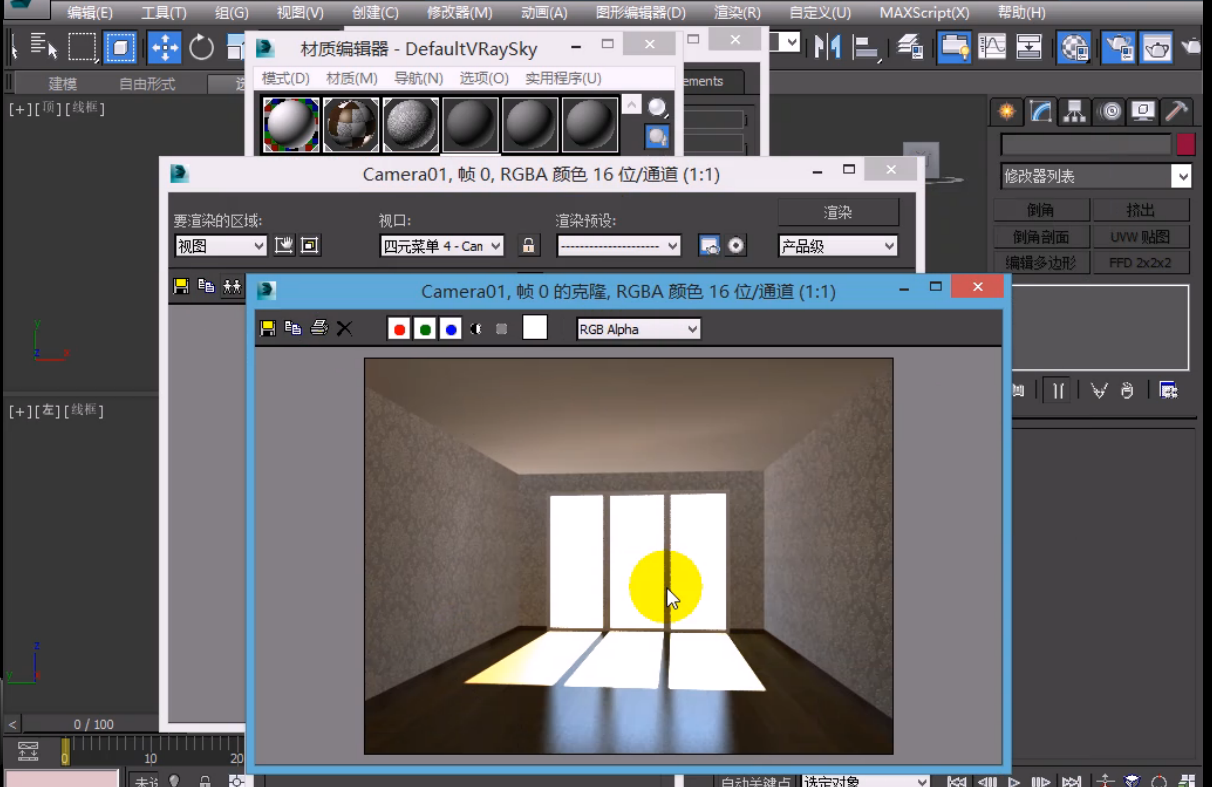Click the 渲染 render button

point(837,212)
